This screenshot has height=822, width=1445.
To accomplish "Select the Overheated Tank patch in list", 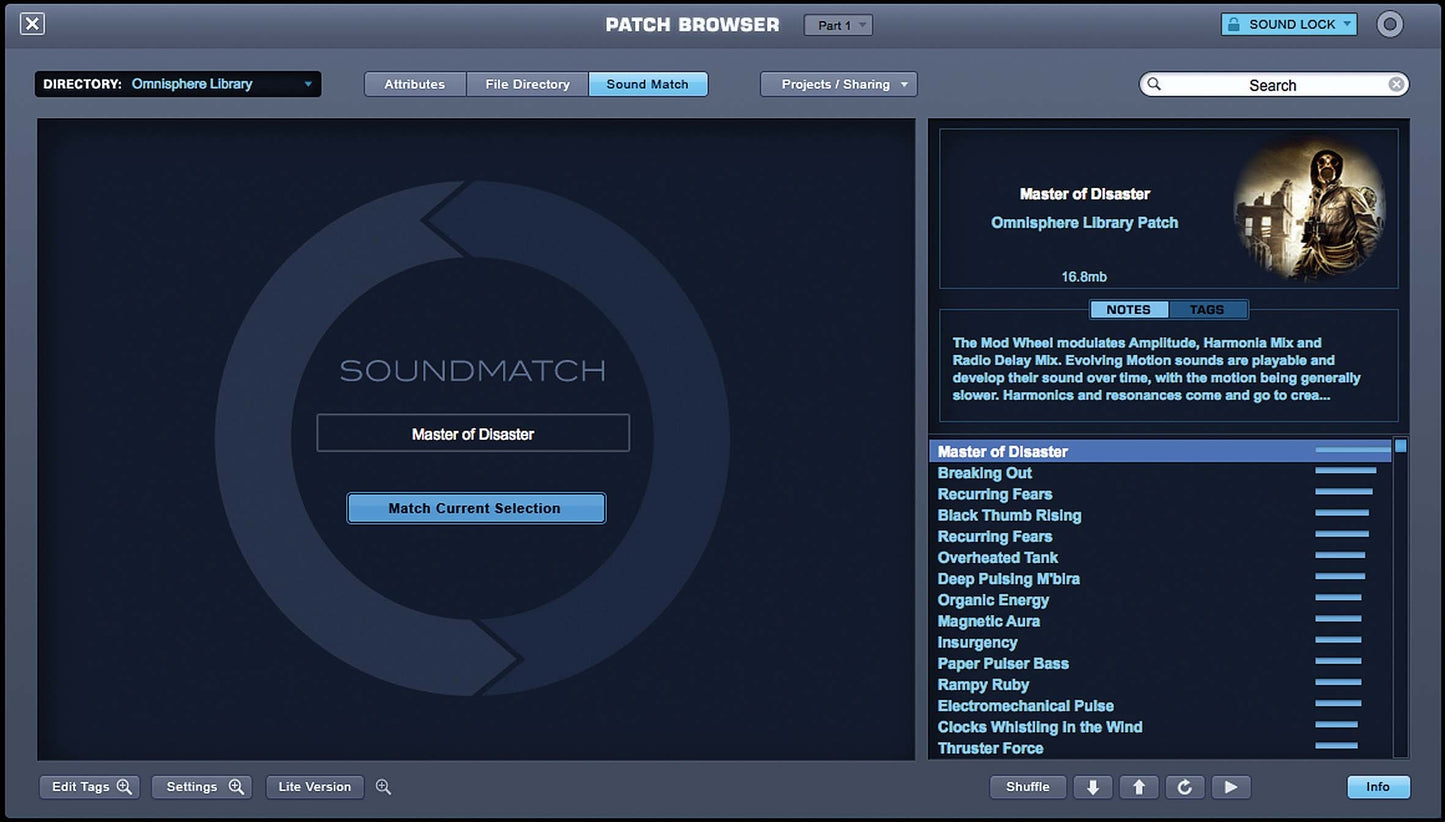I will [x=997, y=558].
